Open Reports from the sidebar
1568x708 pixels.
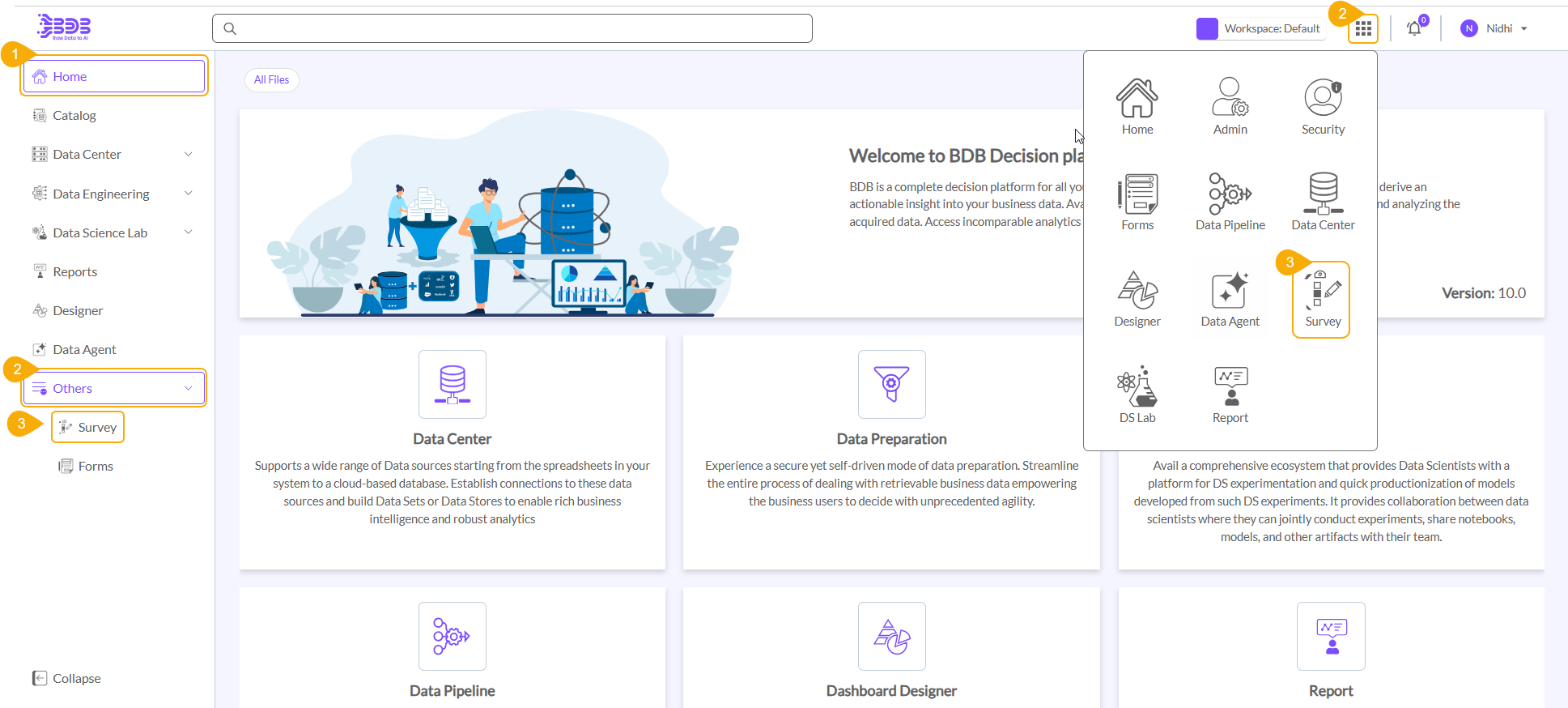[74, 272]
